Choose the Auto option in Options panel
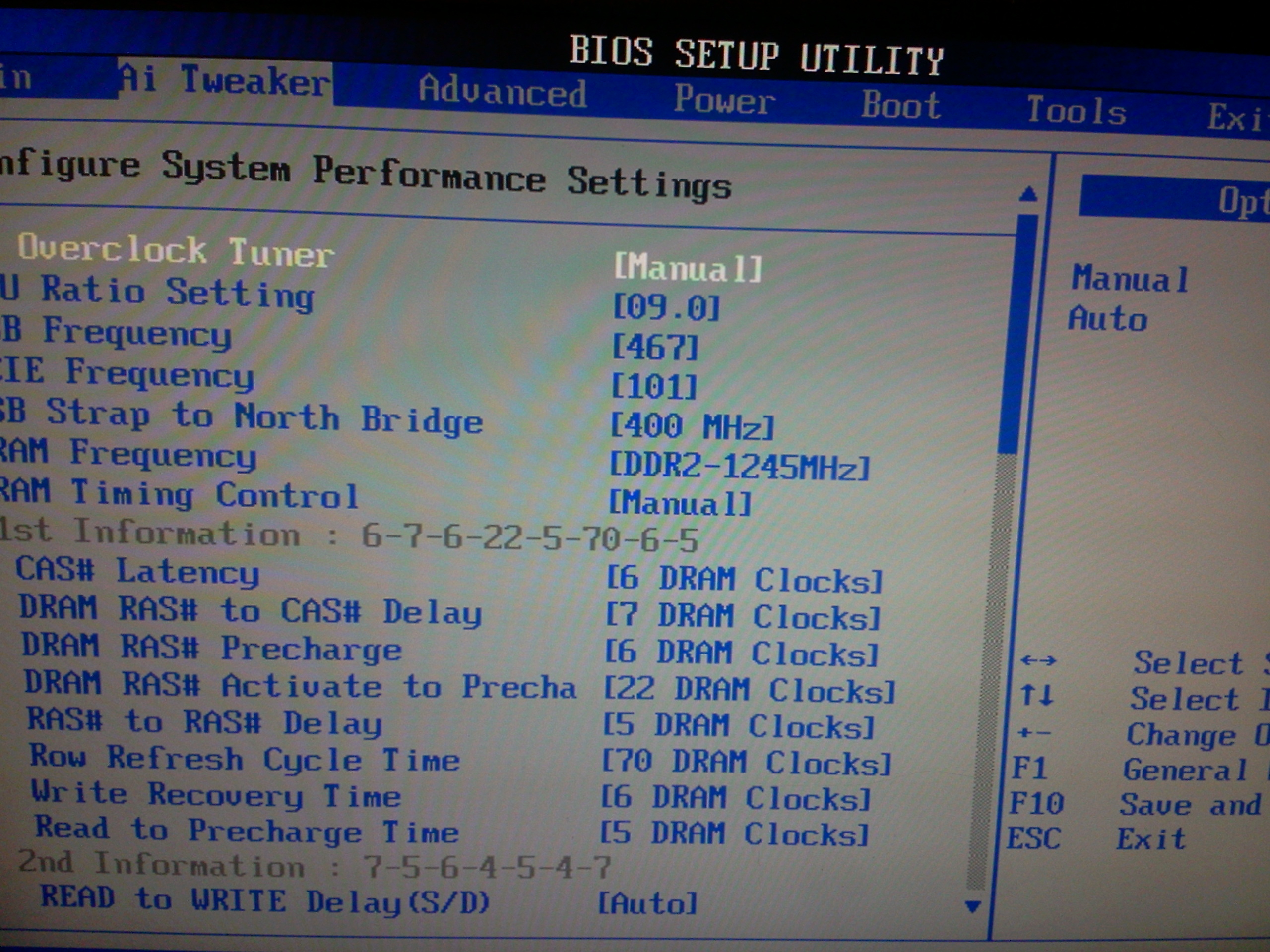The height and width of the screenshot is (952, 1270). click(x=1107, y=319)
